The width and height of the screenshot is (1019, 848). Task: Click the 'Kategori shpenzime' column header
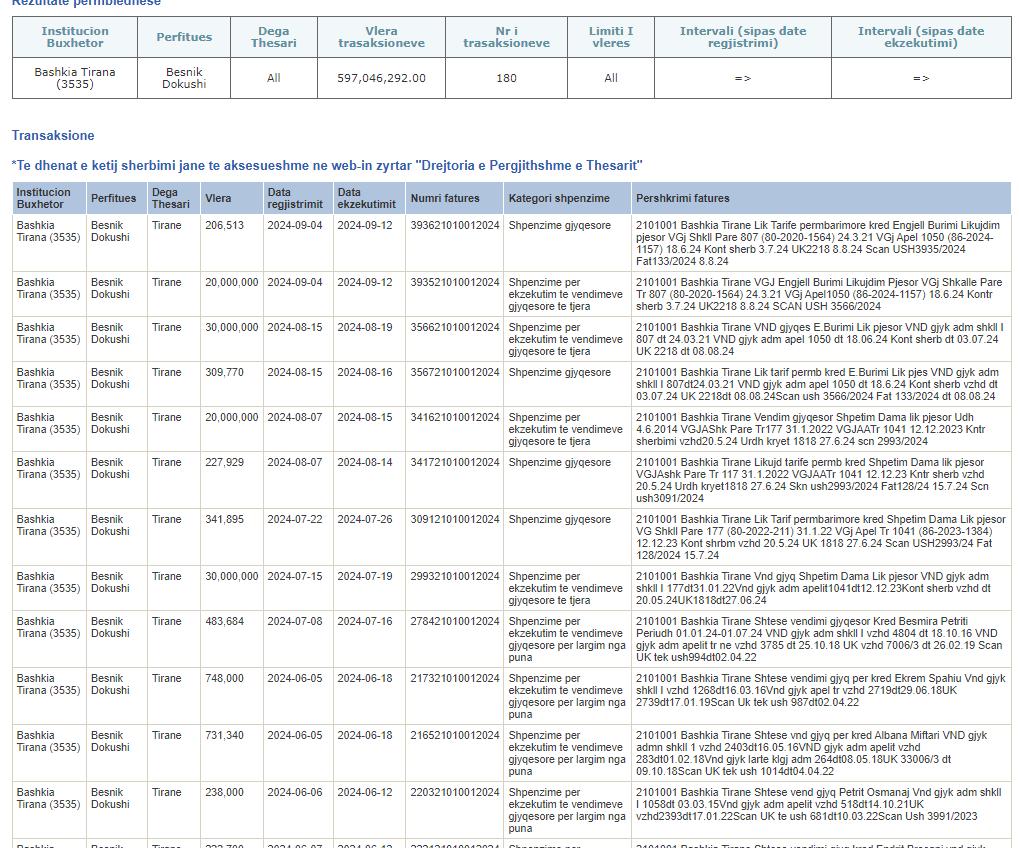coord(559,198)
